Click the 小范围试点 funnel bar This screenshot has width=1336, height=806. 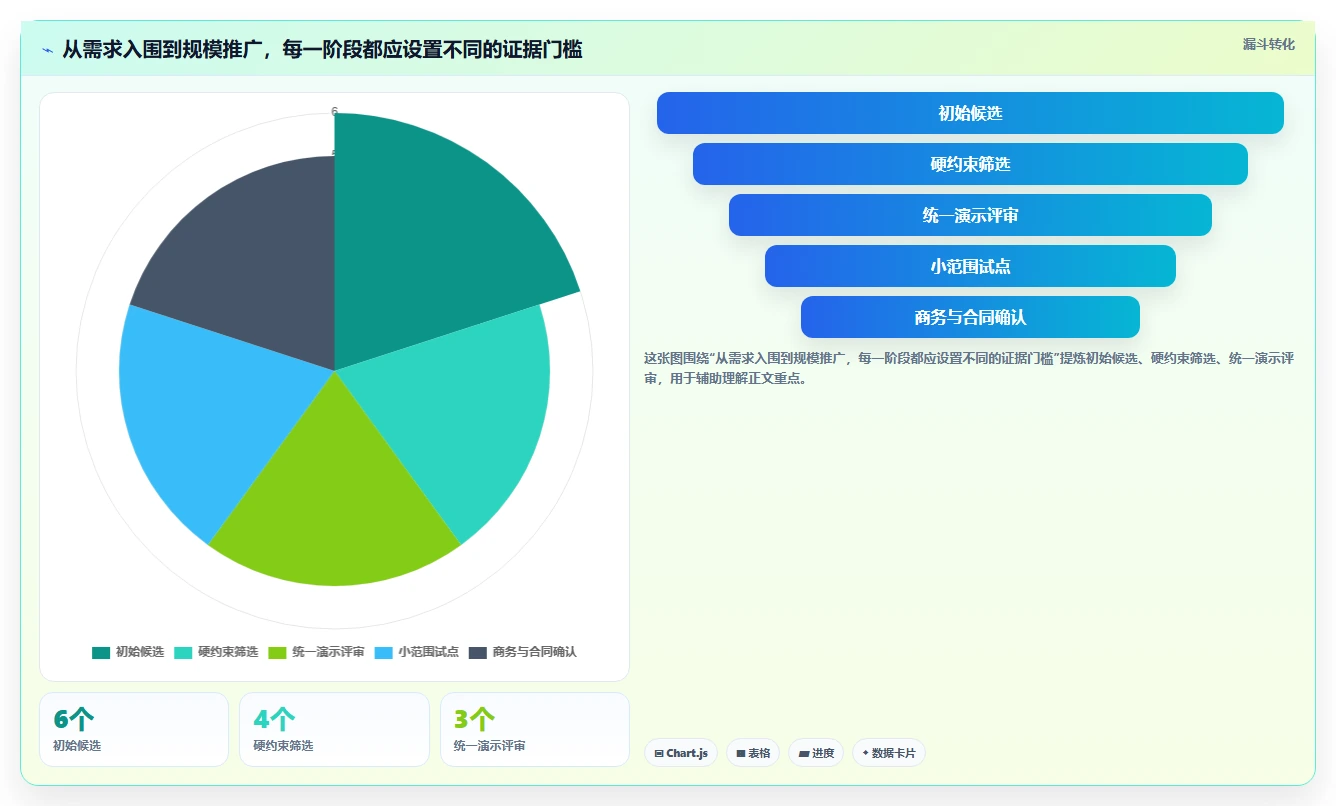point(970,266)
